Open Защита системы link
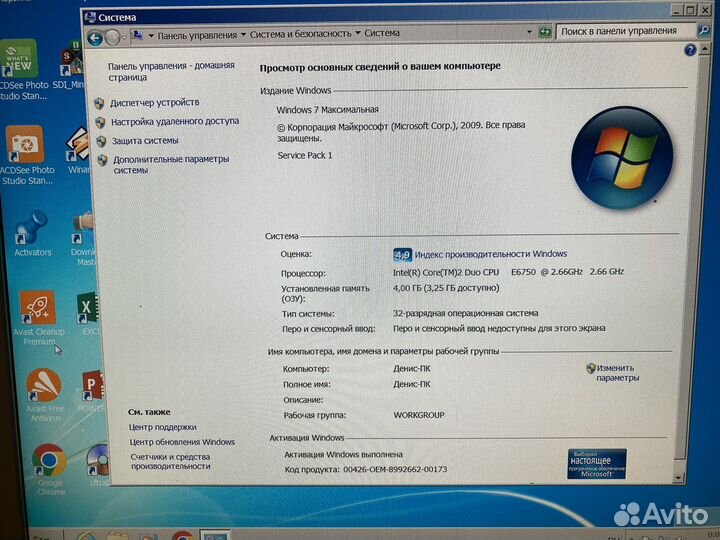 pos(145,141)
